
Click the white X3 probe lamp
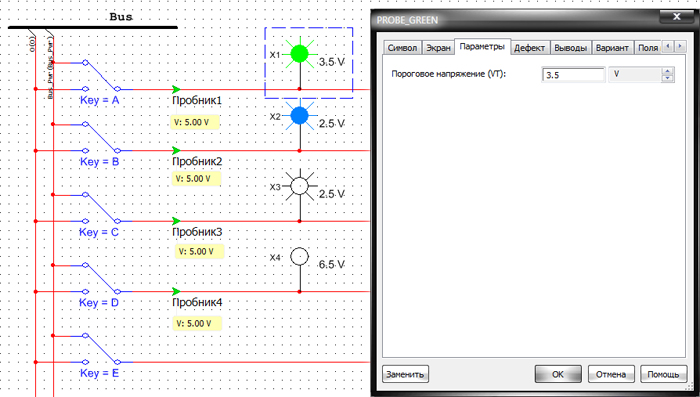[x=300, y=186]
